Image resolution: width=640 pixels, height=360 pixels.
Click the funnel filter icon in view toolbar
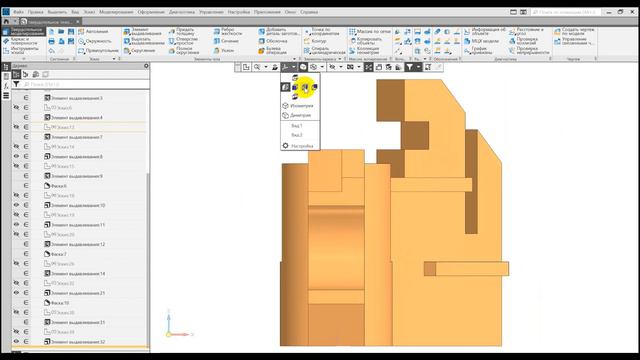coord(409,67)
